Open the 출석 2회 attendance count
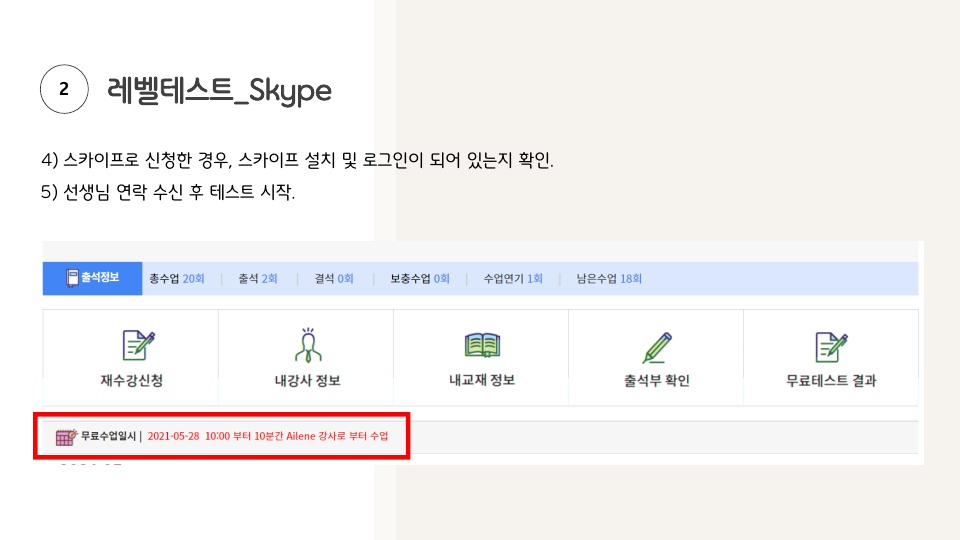 tap(257, 279)
